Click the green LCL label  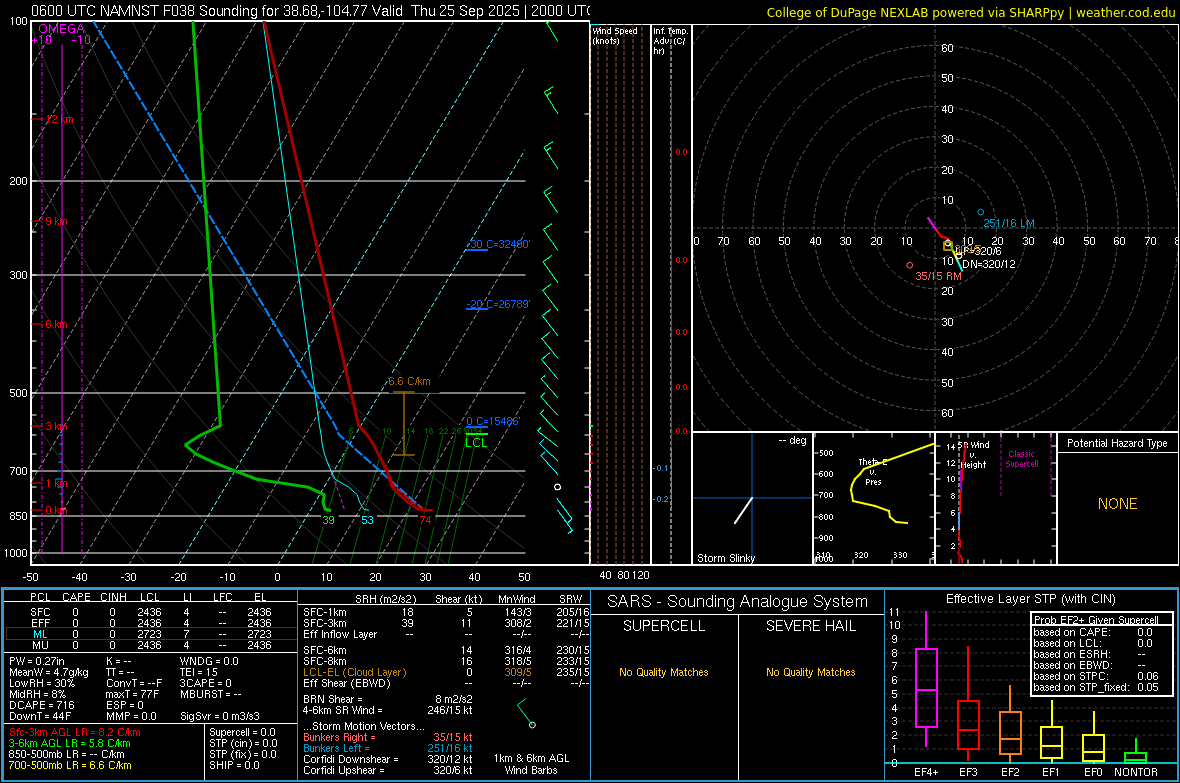476,443
